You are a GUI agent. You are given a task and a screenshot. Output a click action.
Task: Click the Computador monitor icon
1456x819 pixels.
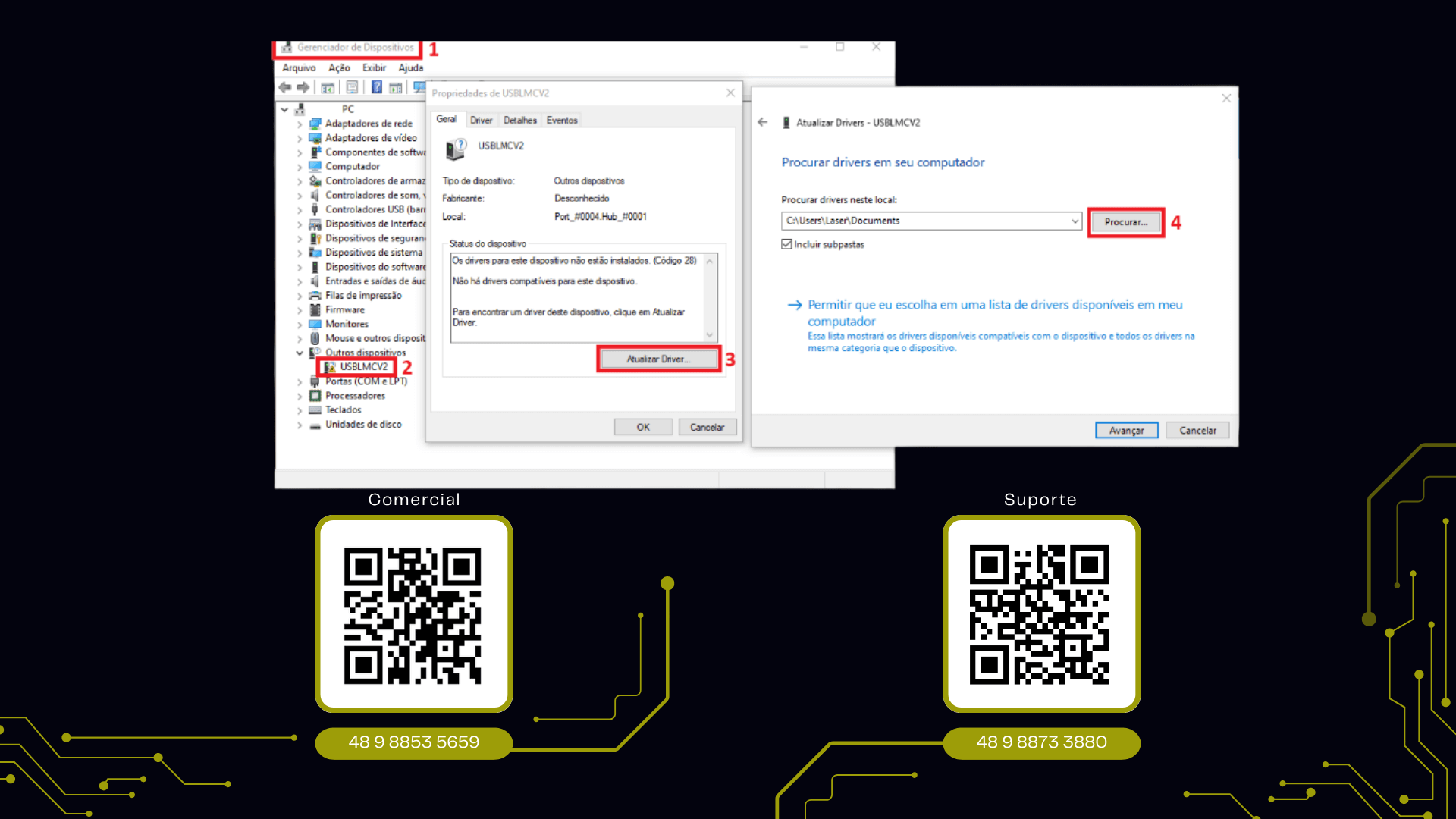click(x=315, y=167)
